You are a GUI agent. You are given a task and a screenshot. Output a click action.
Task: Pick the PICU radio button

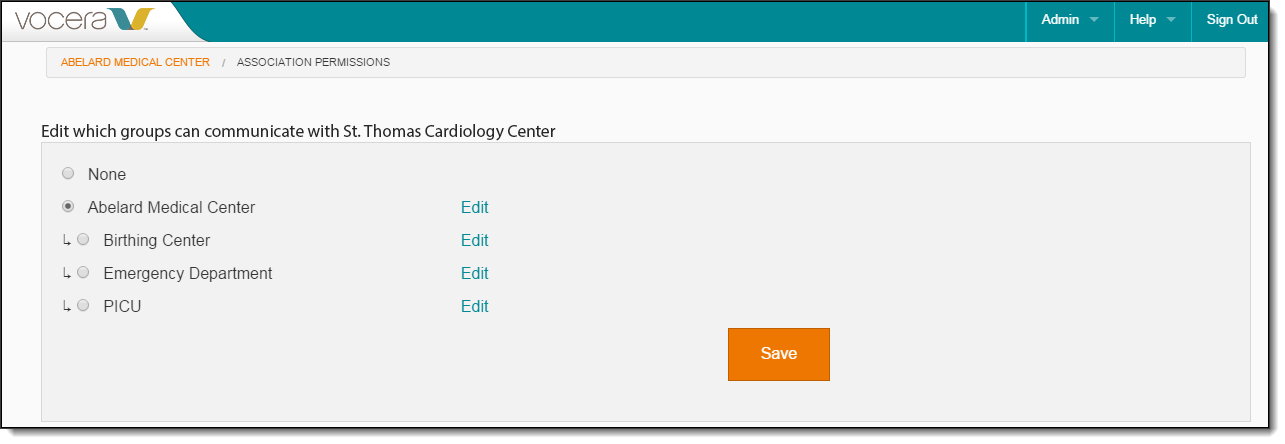pos(83,306)
